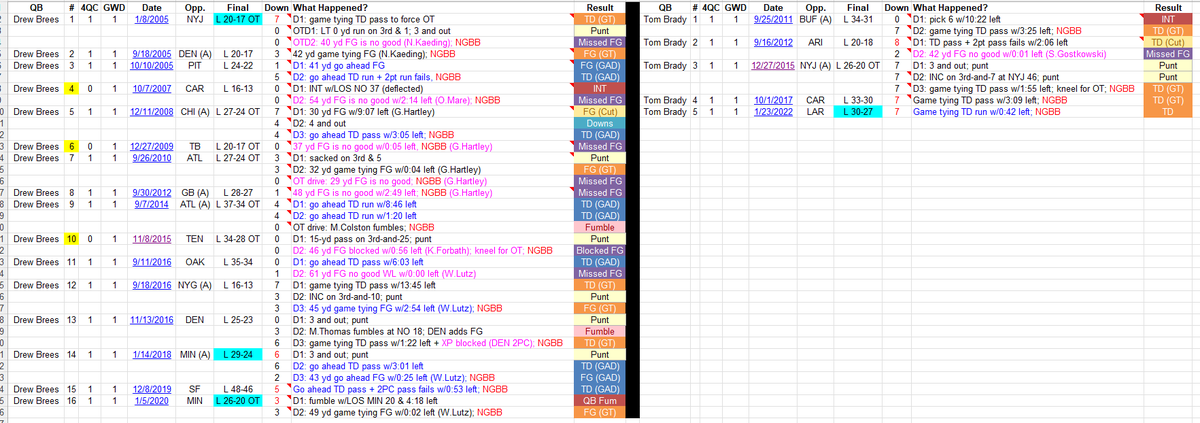
Task: Open the 12/27/2009 date link
Action: coord(150,146)
